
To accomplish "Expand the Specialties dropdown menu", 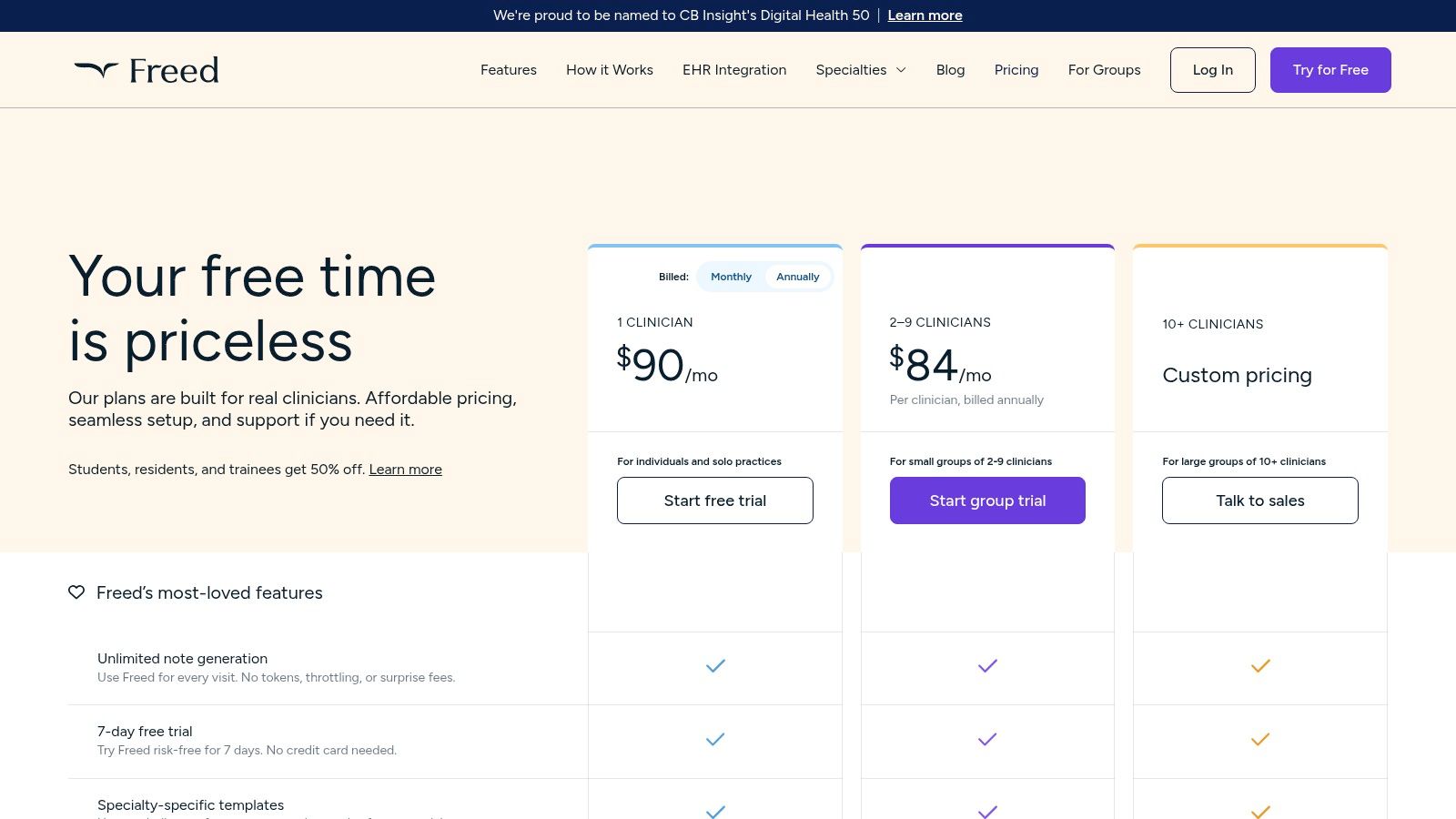I will (861, 70).
